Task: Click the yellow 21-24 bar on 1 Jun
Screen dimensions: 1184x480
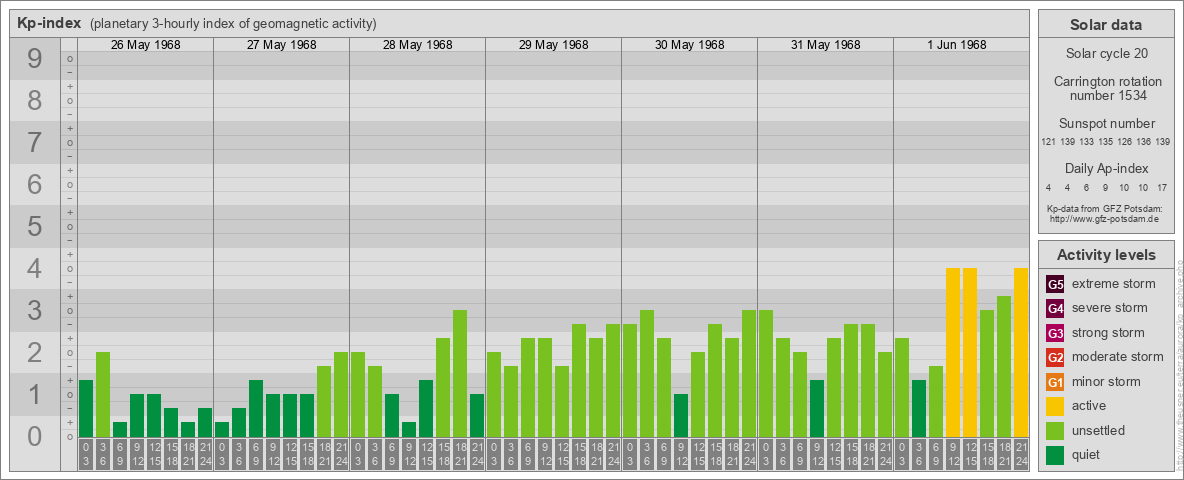Action: pyautogui.click(x=1021, y=352)
